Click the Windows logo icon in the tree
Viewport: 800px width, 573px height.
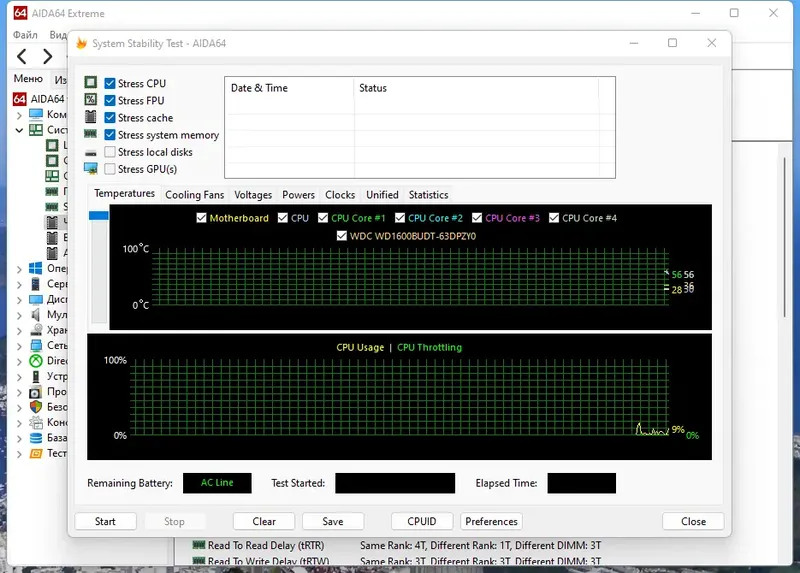click(36, 268)
